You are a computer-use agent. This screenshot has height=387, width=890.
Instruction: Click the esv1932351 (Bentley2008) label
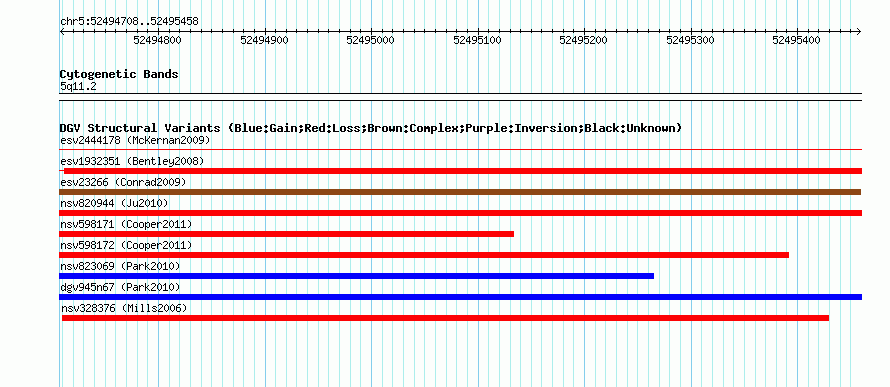(132, 161)
